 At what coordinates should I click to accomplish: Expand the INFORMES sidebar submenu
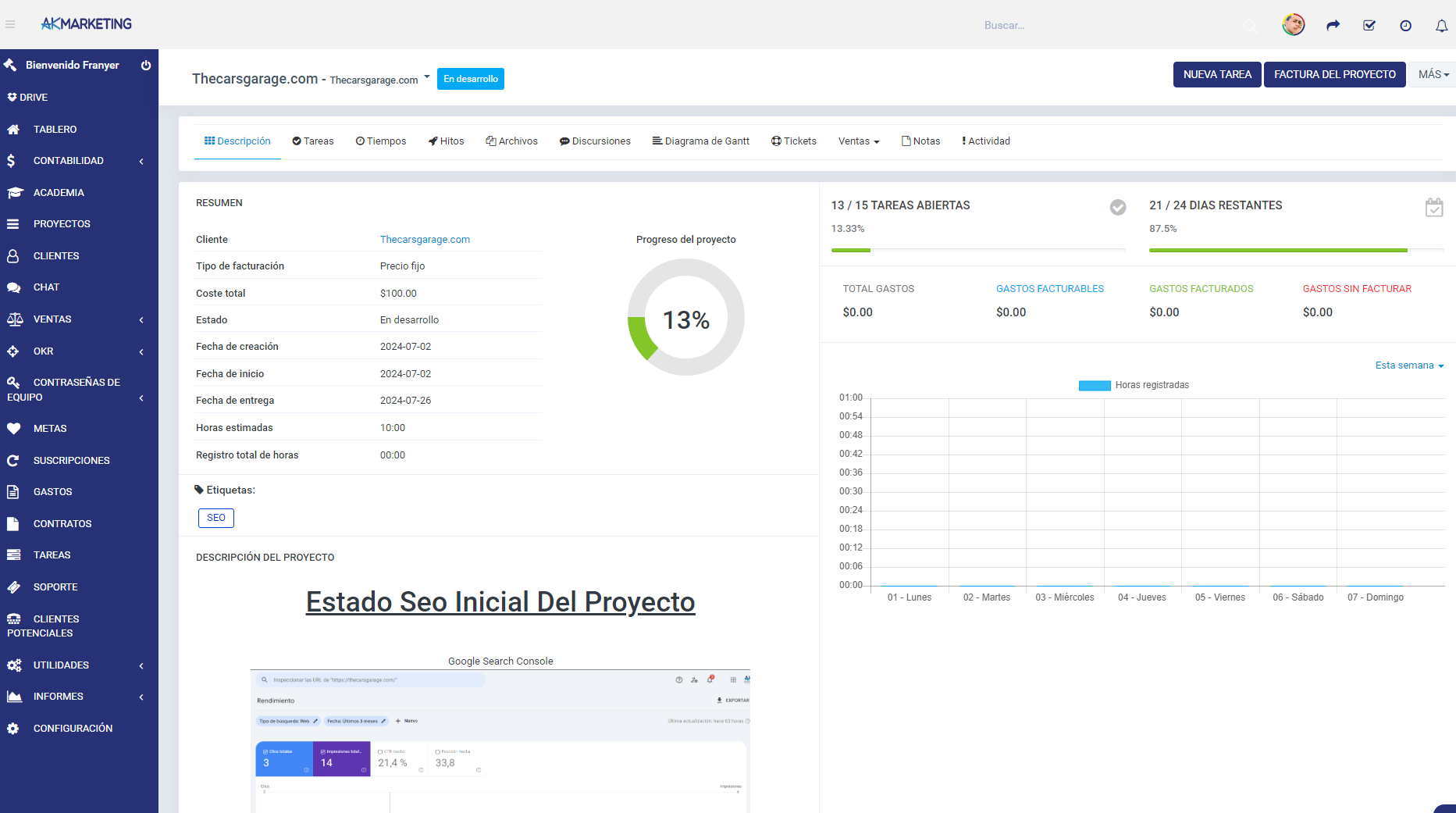click(x=141, y=697)
